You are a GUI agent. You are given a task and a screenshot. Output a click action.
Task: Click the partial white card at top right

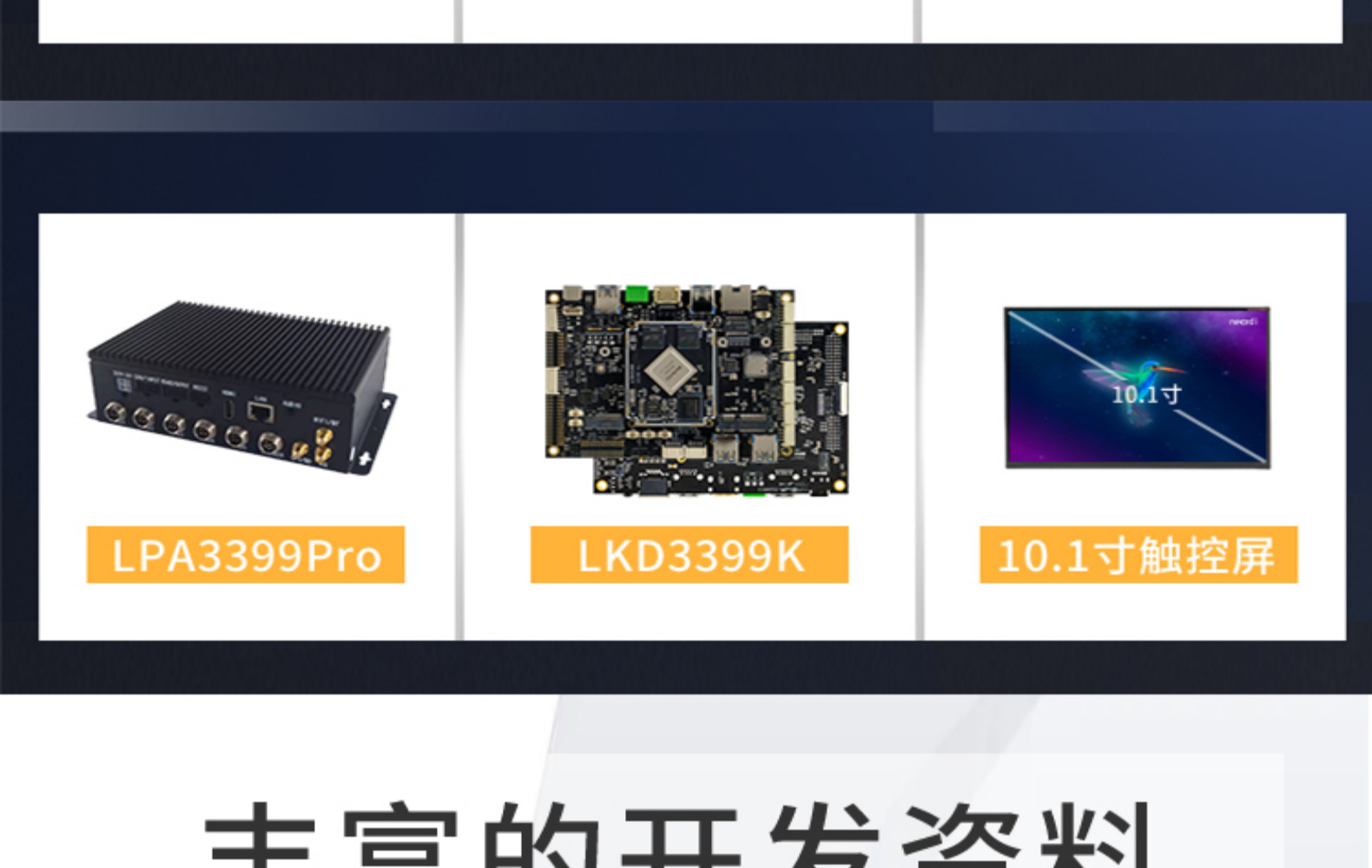point(1132,21)
